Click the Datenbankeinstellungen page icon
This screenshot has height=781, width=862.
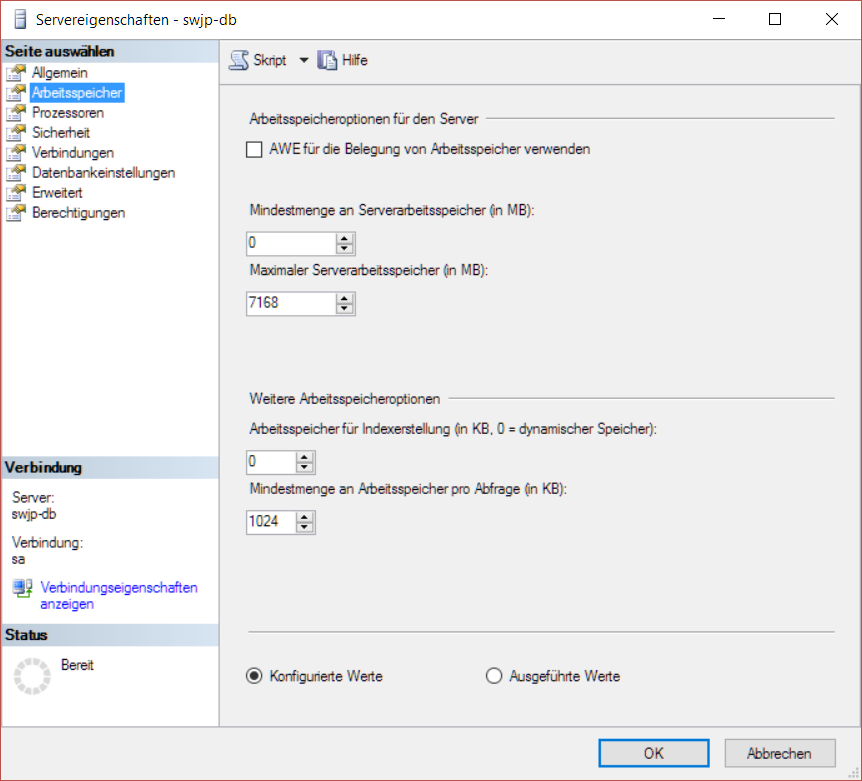click(15, 173)
